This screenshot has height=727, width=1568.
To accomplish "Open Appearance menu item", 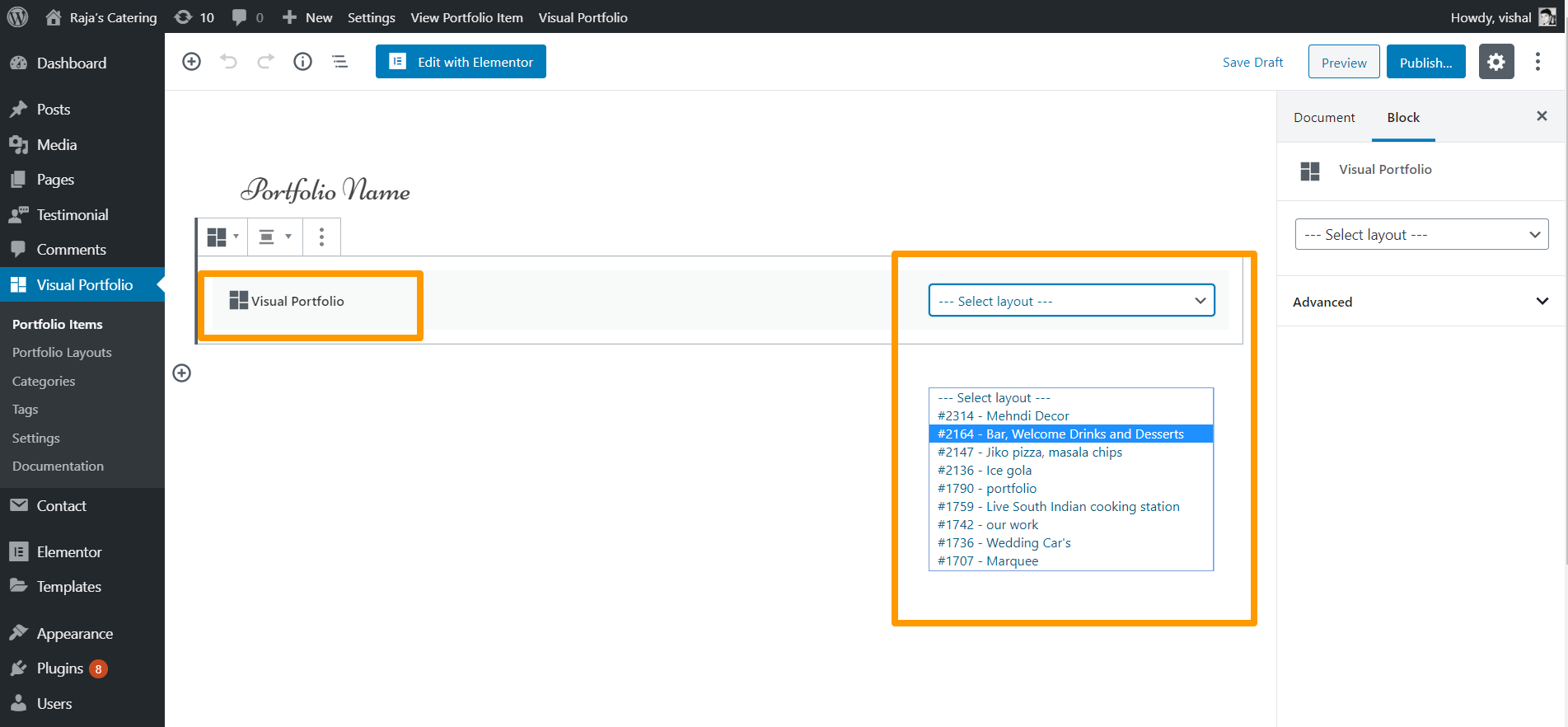I will 82,633.
